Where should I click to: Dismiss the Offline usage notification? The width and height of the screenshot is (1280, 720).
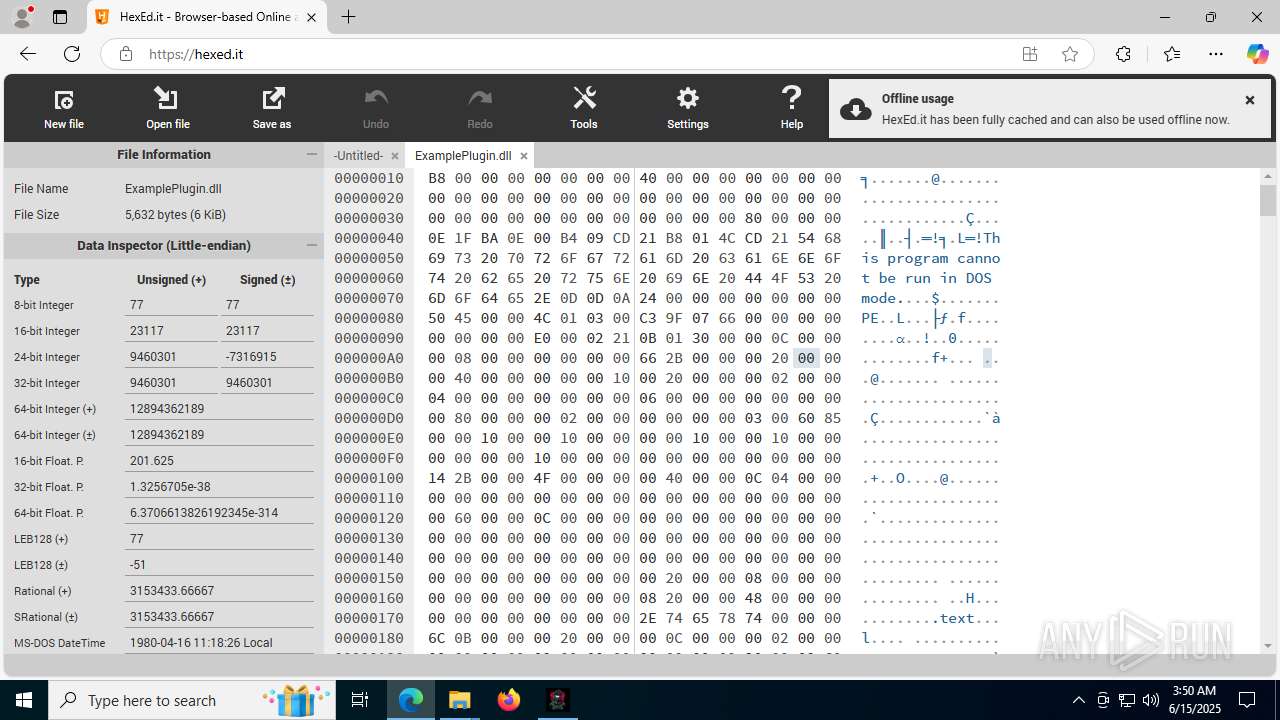(x=1249, y=100)
